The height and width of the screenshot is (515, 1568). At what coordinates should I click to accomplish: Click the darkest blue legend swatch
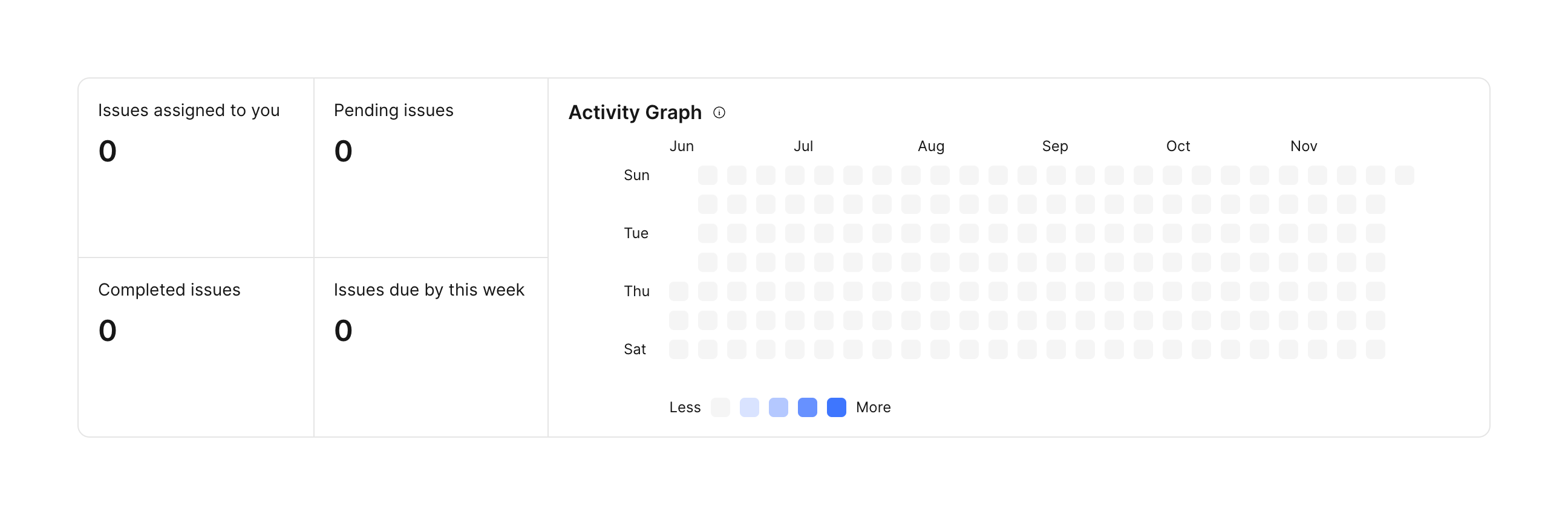point(837,407)
